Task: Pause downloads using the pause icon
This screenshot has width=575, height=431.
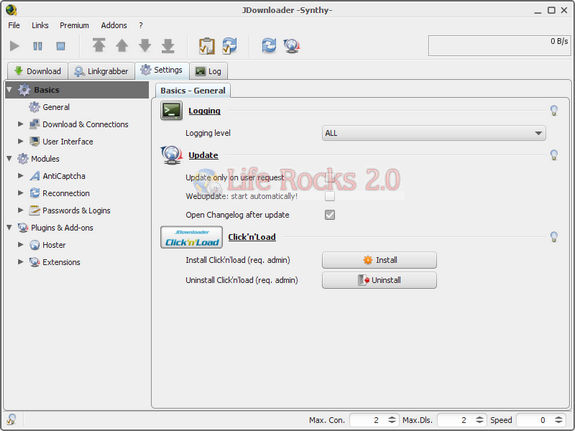Action: pos(37,46)
